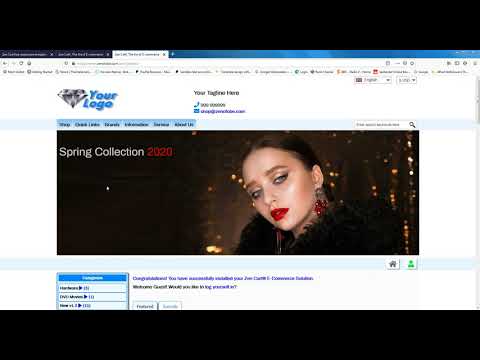This screenshot has width=480, height=360.
Task: Open the USD currency dropdown
Action: (x=407, y=80)
